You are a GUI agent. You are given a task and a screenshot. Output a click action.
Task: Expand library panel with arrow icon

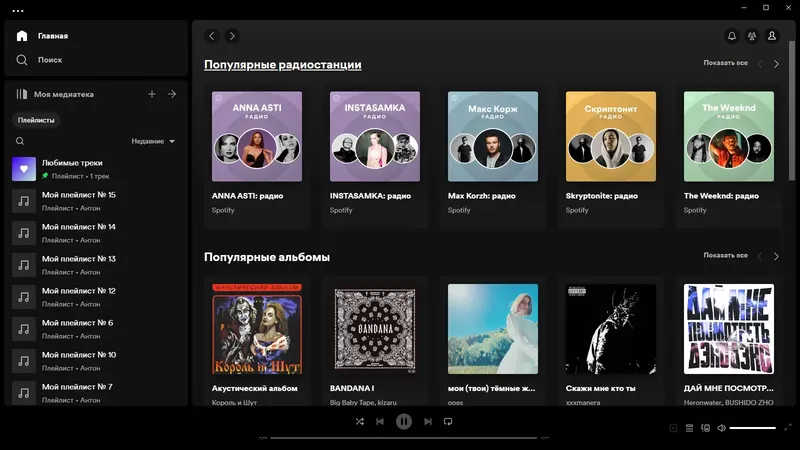pos(172,94)
